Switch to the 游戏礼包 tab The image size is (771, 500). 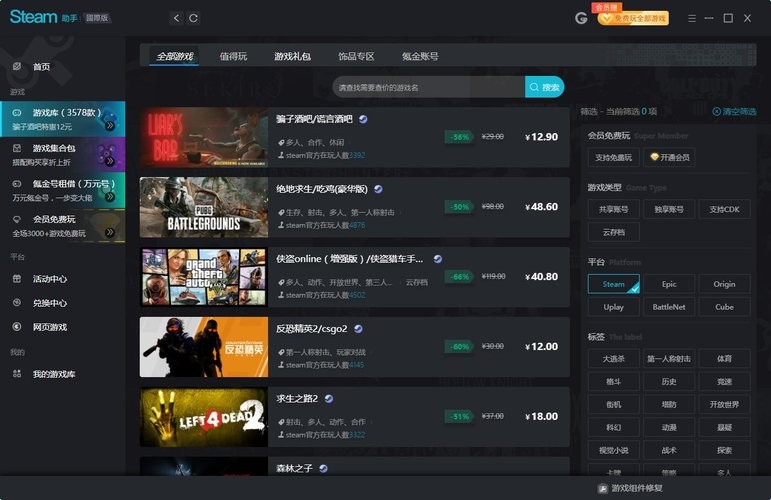point(292,56)
